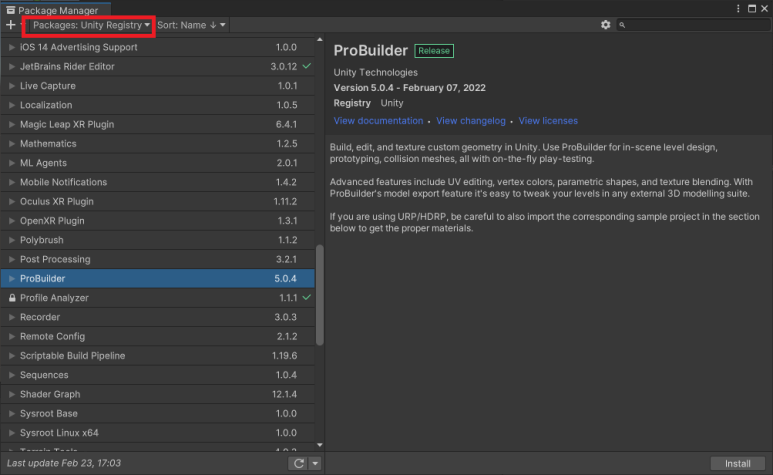Expand the Localization package arrow
Image resolution: width=773 pixels, height=475 pixels.
pos(12,105)
